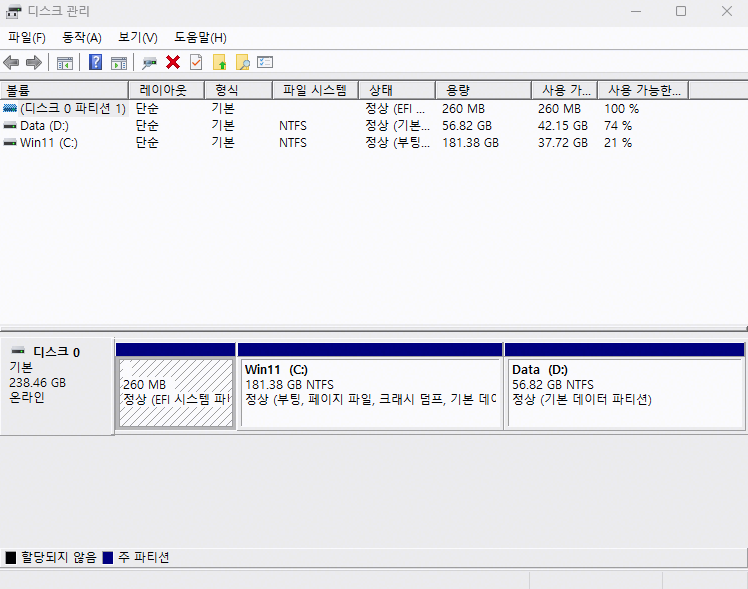Screen dimensions: 748x589
Task: Sort by the 파일 시스템 column header
Action: click(315, 90)
